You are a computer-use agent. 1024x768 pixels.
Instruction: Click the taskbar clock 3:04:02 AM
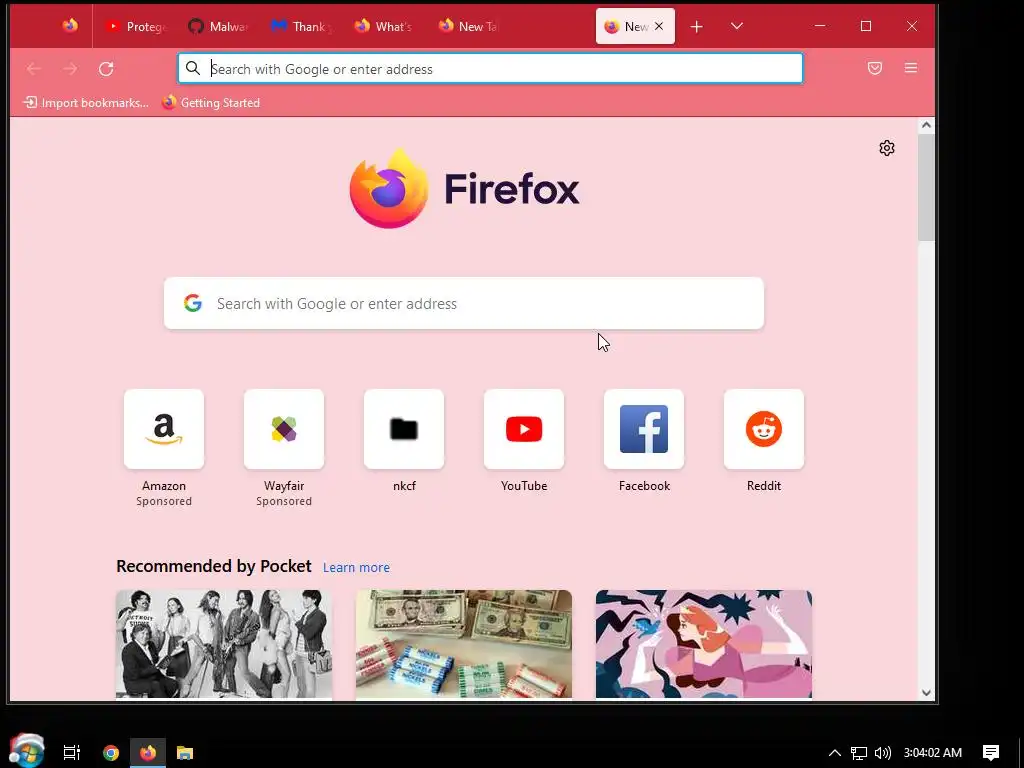click(x=933, y=753)
